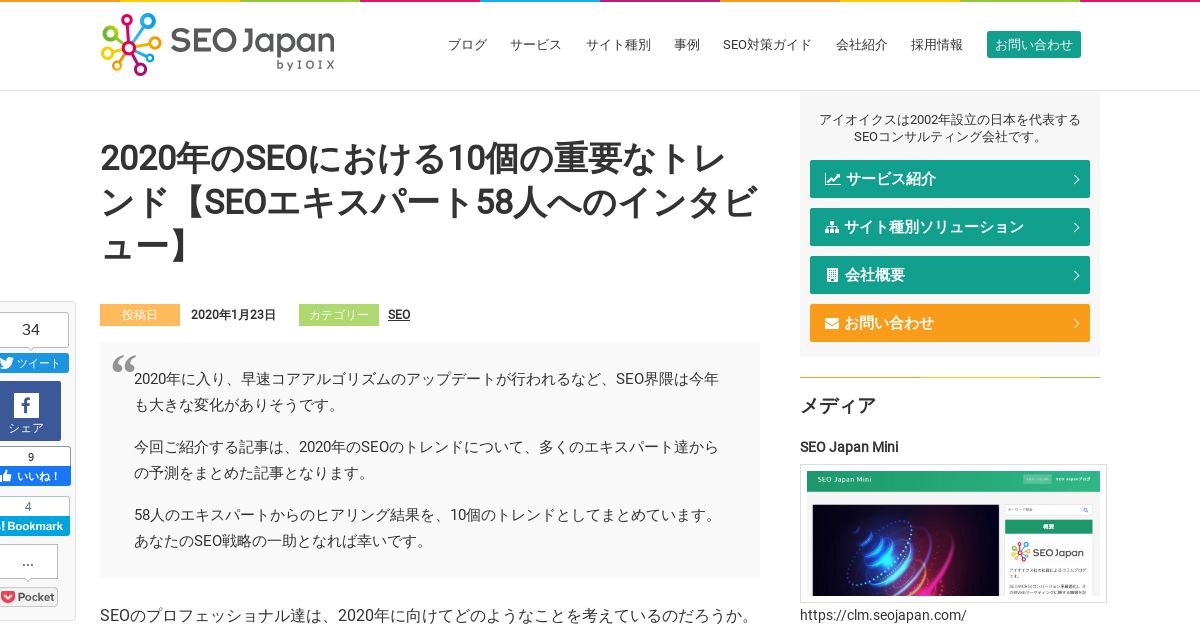
Task: Click the building icon beside 会社概要
Action: 832,275
